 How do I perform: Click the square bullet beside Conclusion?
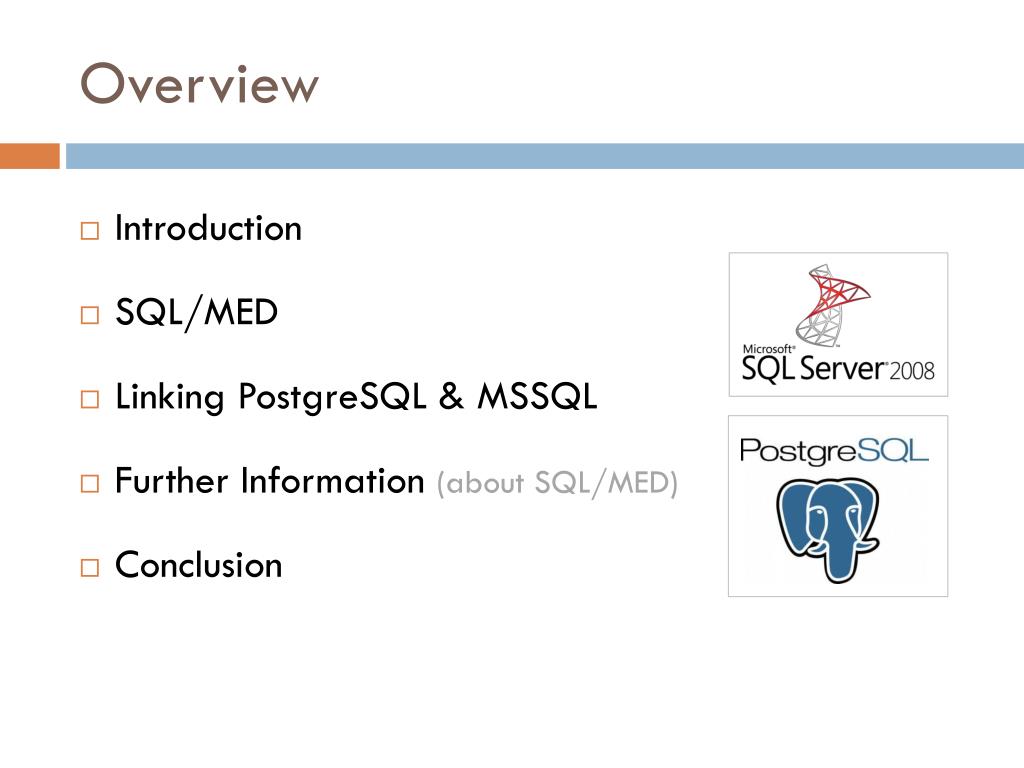coord(89,568)
